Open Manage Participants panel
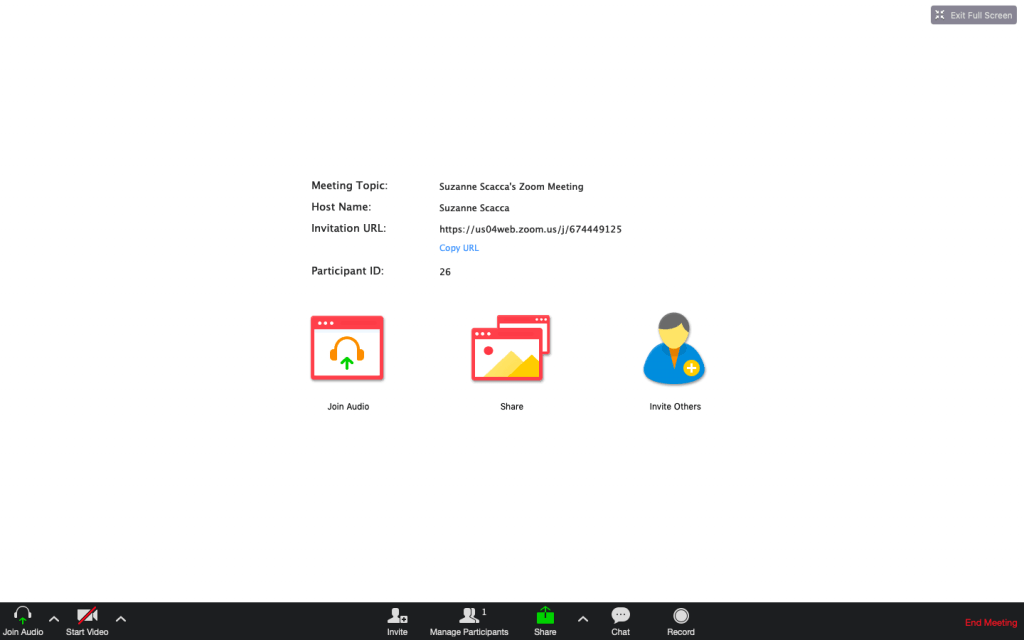The width and height of the screenshot is (1024, 640). tap(469, 617)
